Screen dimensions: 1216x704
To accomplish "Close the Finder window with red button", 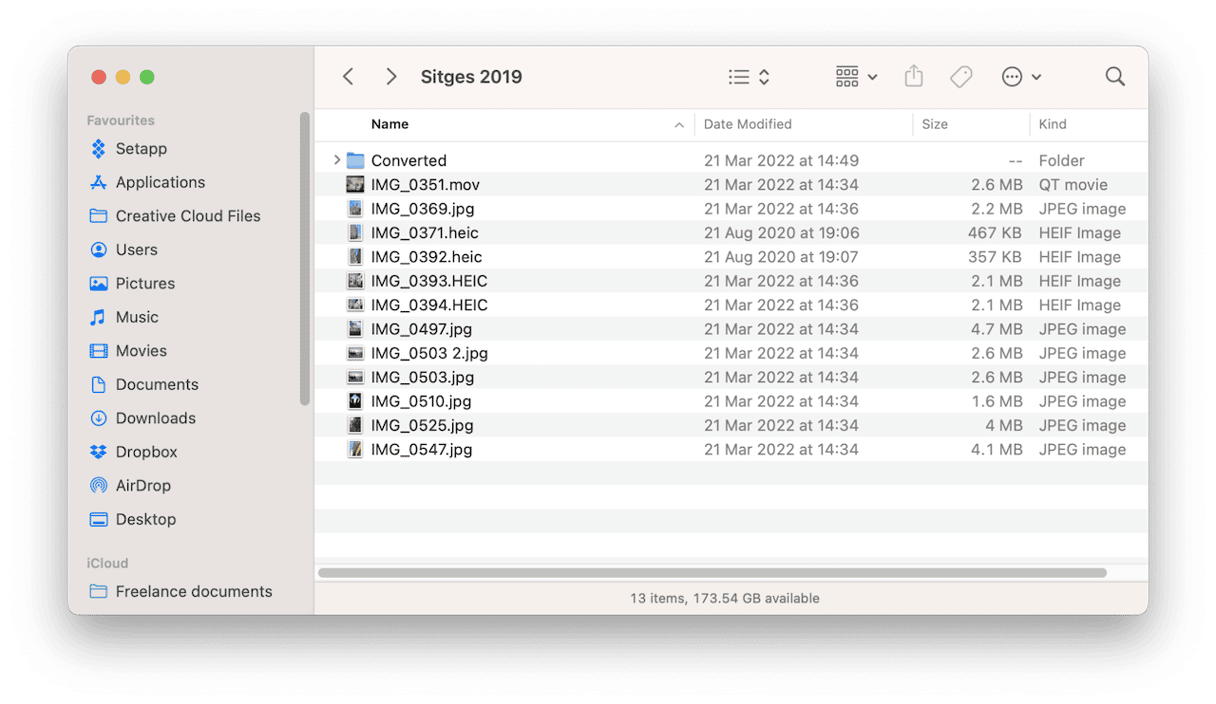I will pyautogui.click(x=98, y=77).
